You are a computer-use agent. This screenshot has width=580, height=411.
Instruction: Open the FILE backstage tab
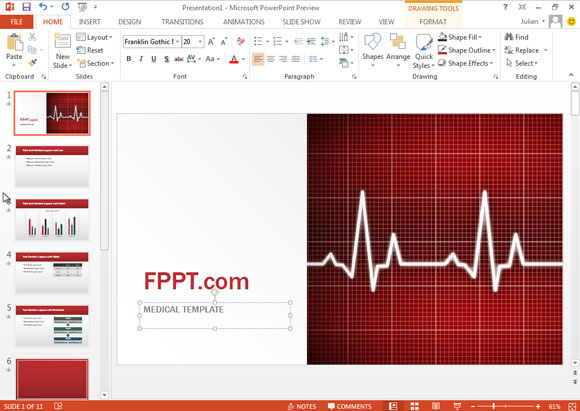pos(17,22)
